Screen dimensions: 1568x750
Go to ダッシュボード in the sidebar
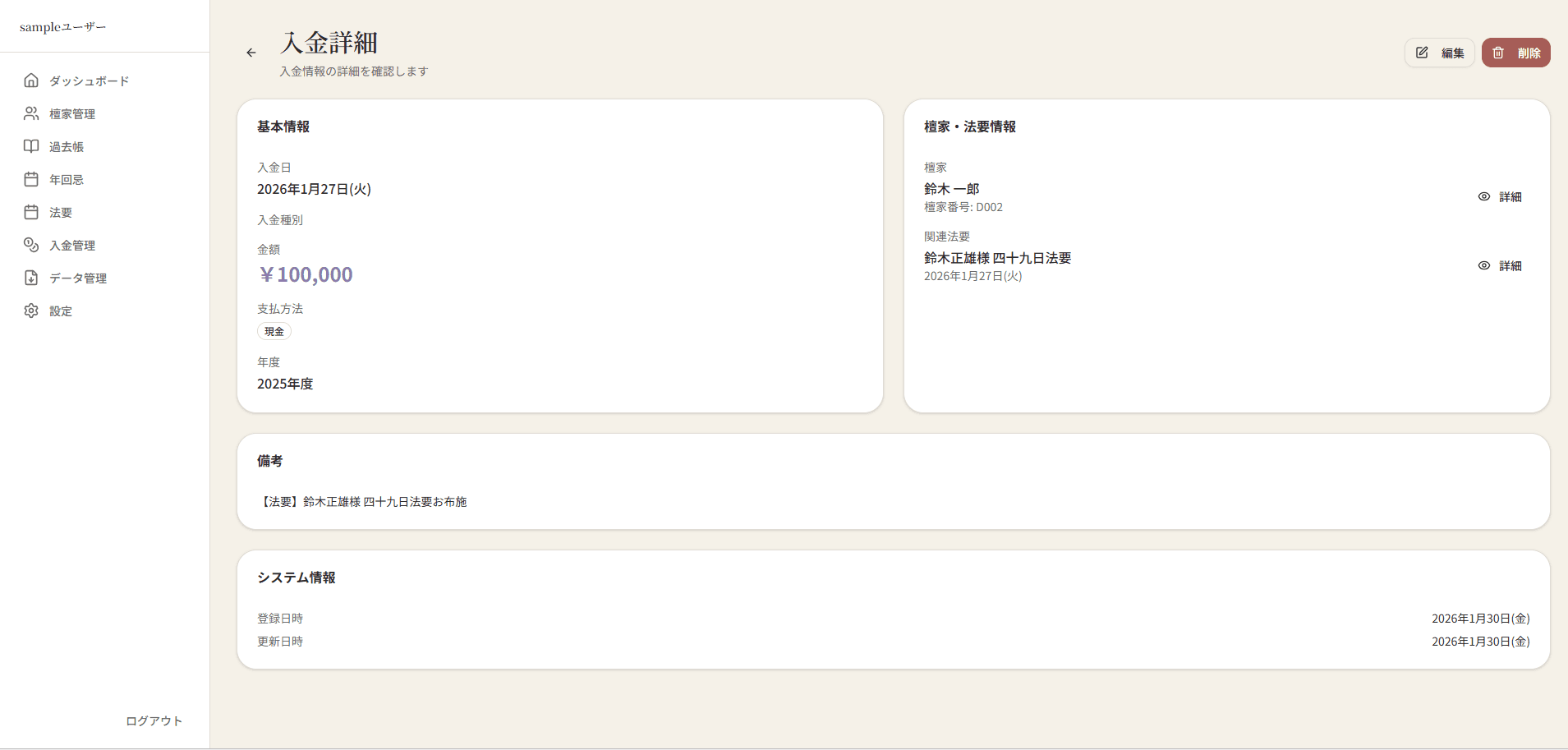[x=89, y=81]
